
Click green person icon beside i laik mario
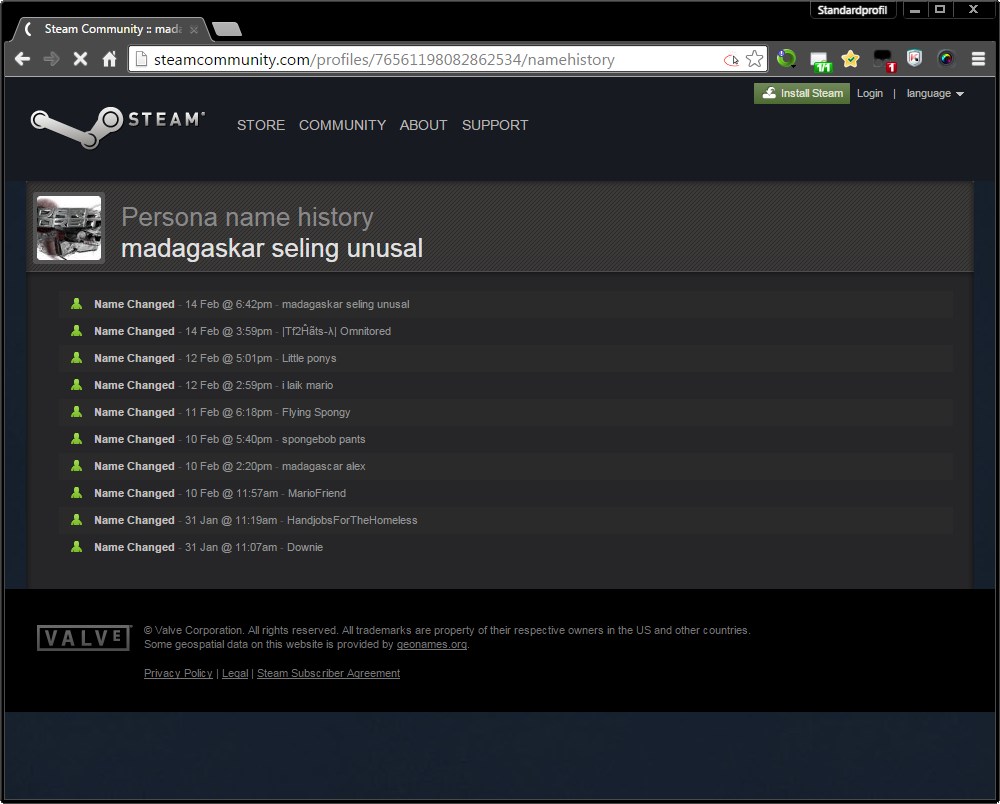point(77,384)
